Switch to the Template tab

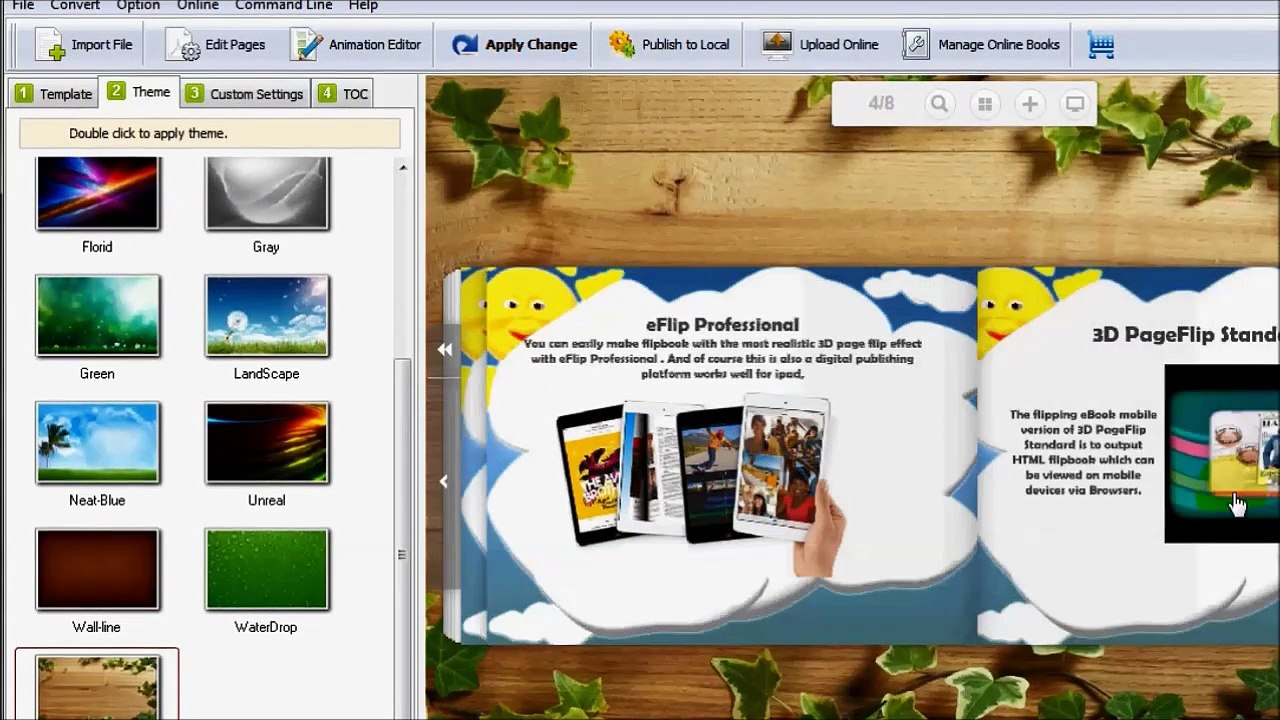coord(54,94)
